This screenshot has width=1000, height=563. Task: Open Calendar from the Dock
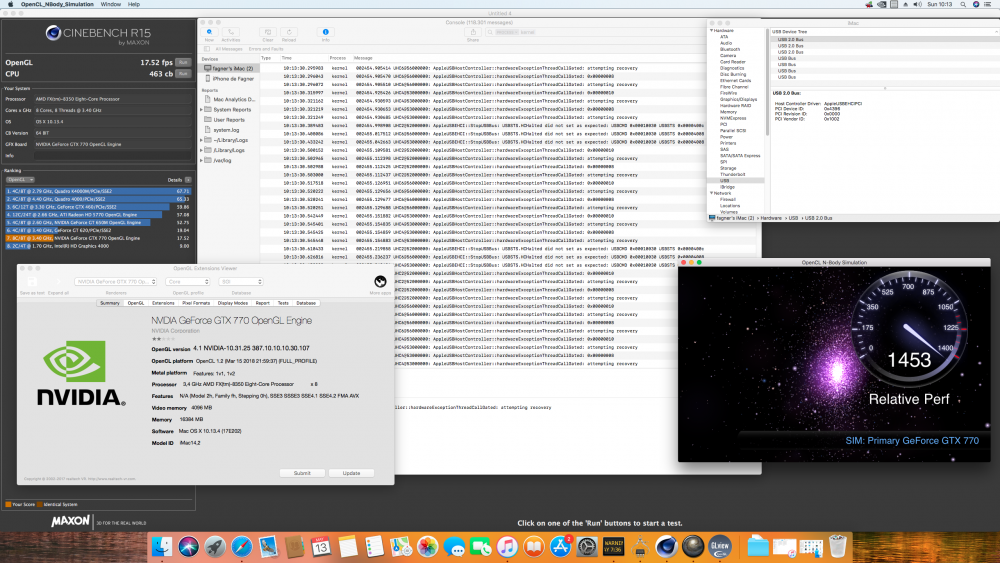321,546
